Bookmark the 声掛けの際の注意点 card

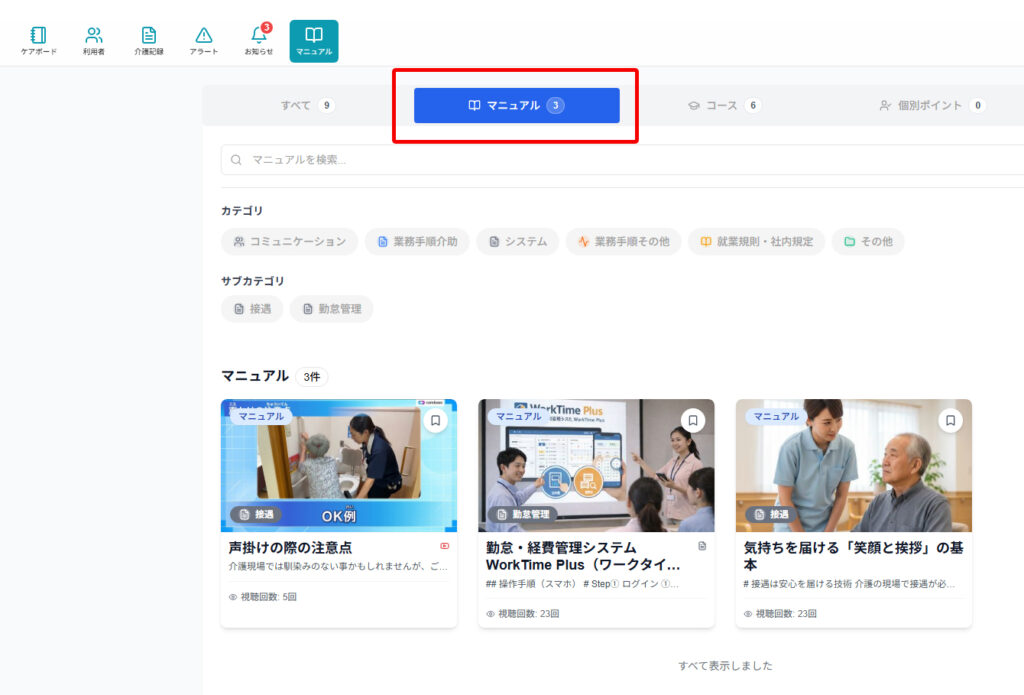(x=435, y=421)
